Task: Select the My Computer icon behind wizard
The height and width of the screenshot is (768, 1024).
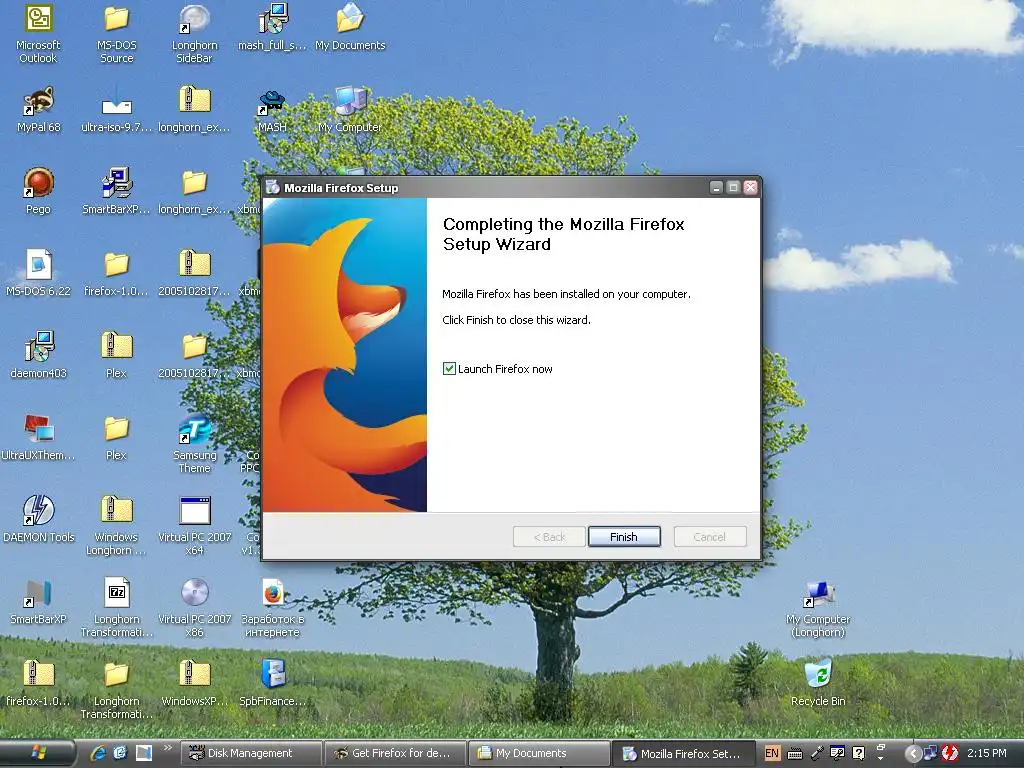Action: (350, 101)
